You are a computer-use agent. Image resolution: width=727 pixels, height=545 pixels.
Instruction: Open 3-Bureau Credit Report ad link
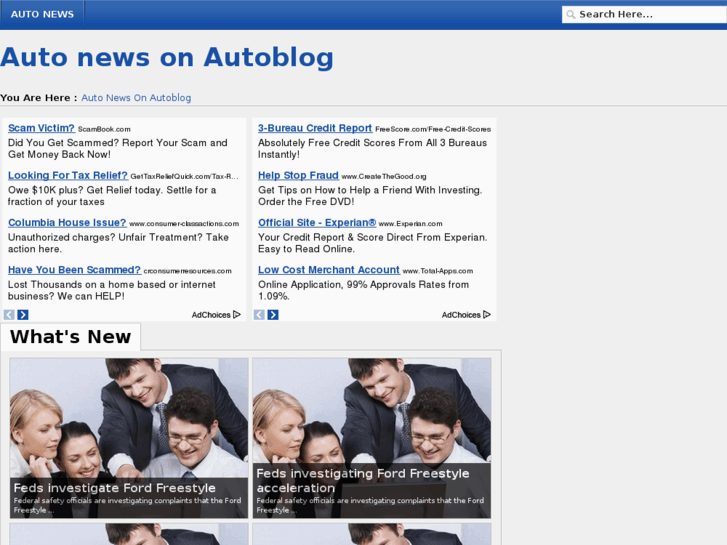(315, 128)
